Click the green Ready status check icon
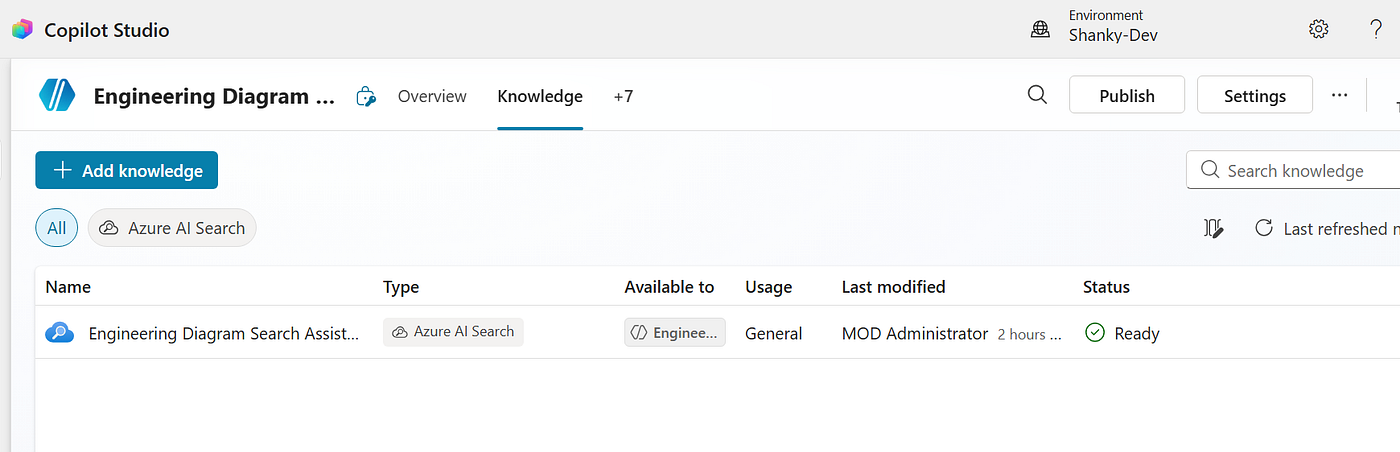 [1095, 332]
